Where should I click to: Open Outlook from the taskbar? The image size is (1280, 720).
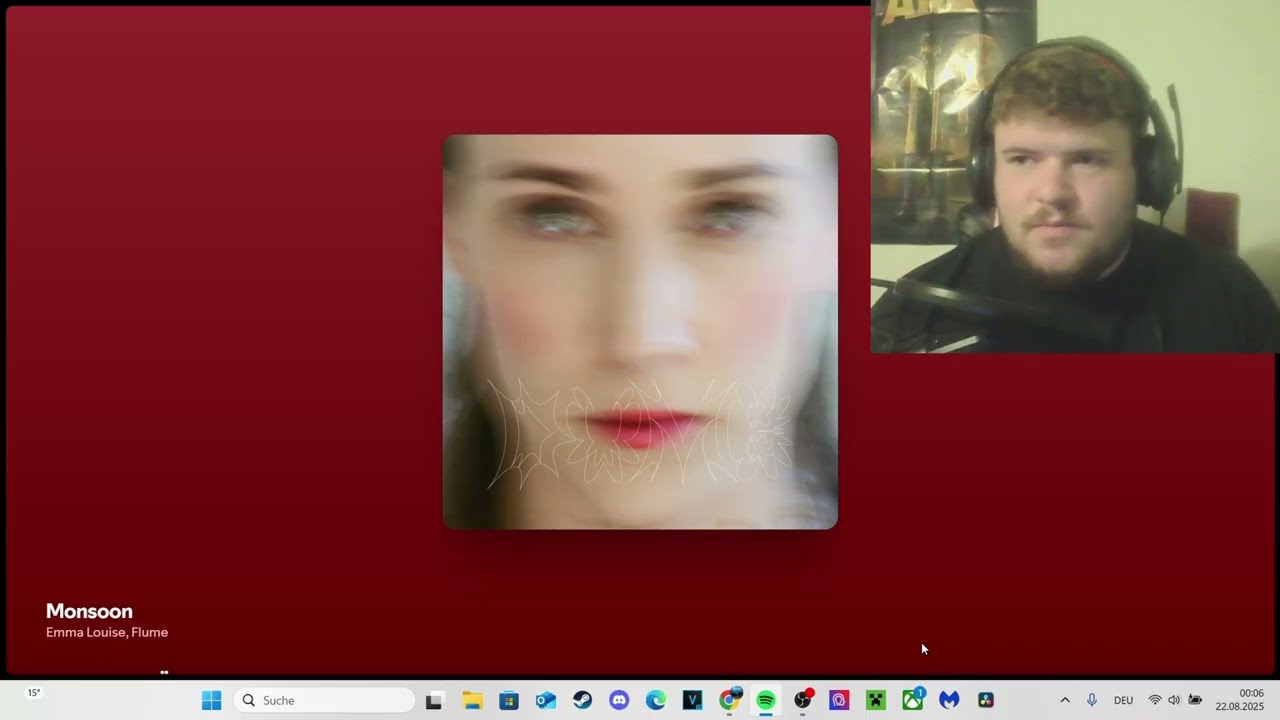pos(546,700)
